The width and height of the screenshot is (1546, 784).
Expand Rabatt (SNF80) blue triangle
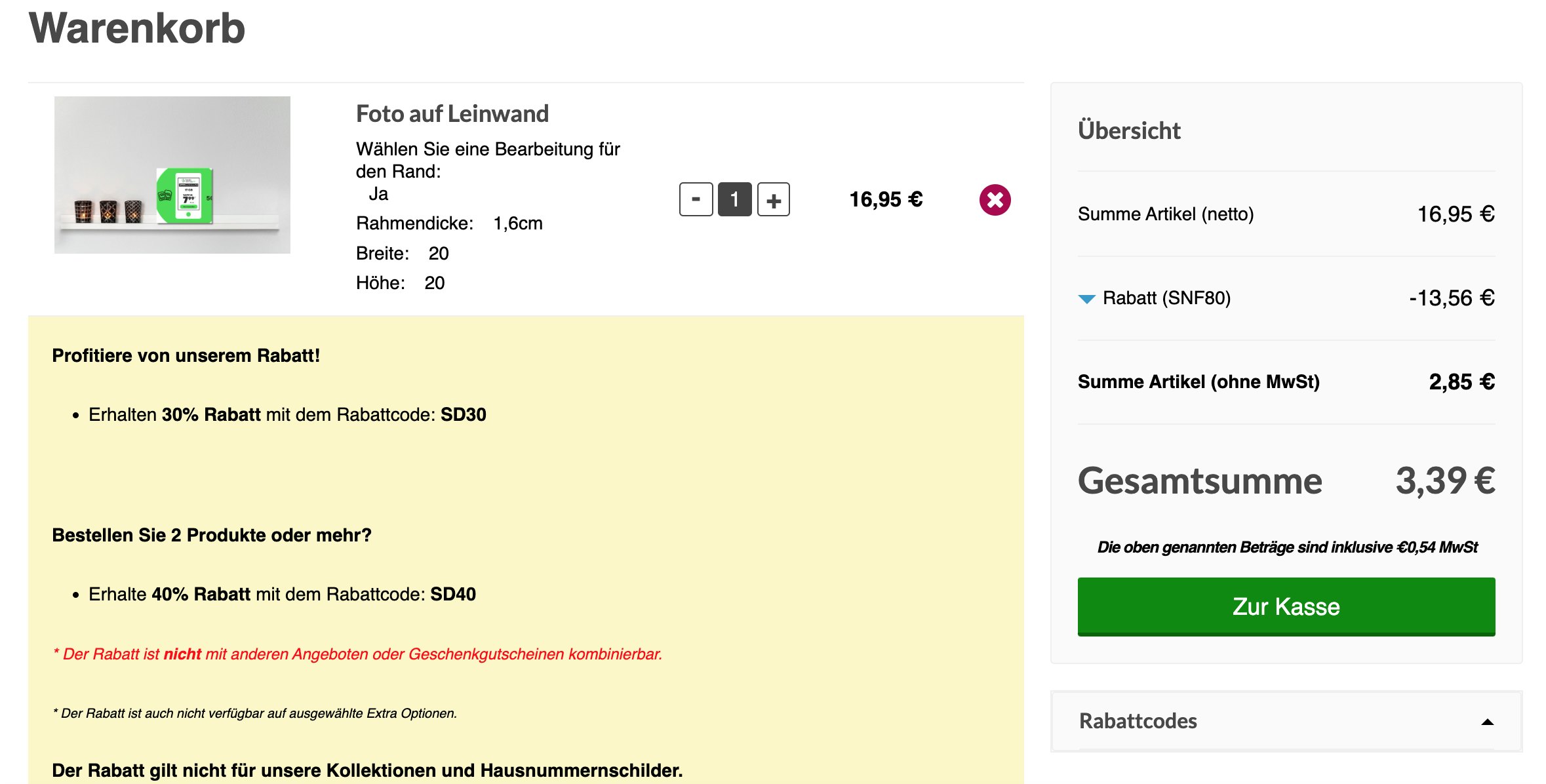click(x=1086, y=299)
